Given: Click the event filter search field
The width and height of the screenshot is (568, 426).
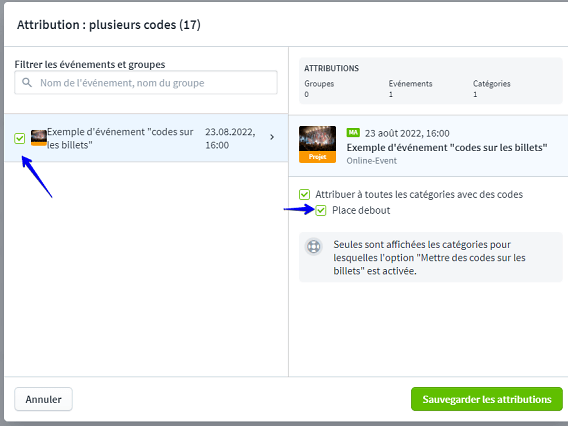Looking at the screenshot, I should (x=146, y=83).
